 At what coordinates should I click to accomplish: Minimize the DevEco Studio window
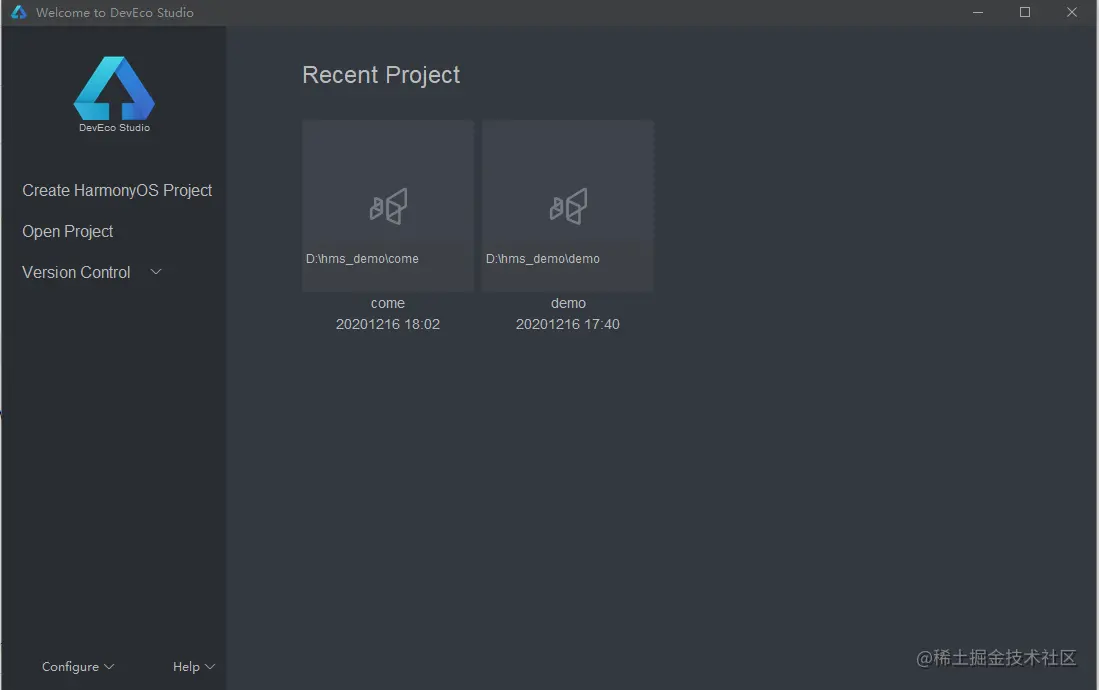(978, 13)
